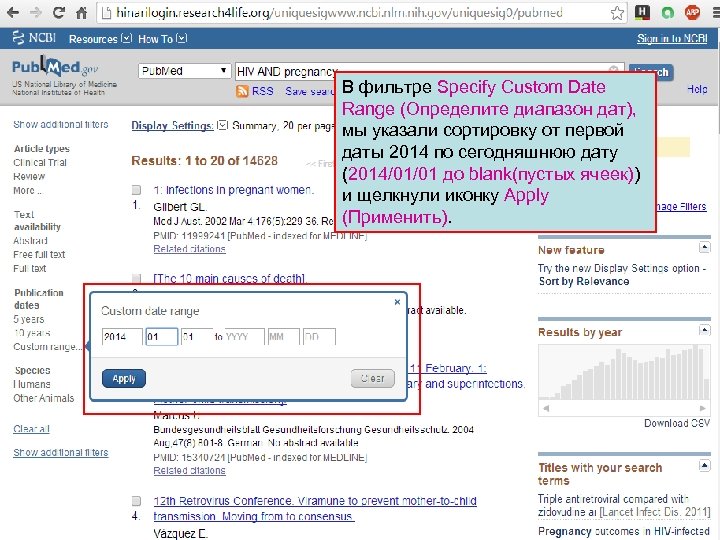This screenshot has width=720, height=540.
Task: Tick checkbox for Infections in pregnant women
Action: click(136, 190)
